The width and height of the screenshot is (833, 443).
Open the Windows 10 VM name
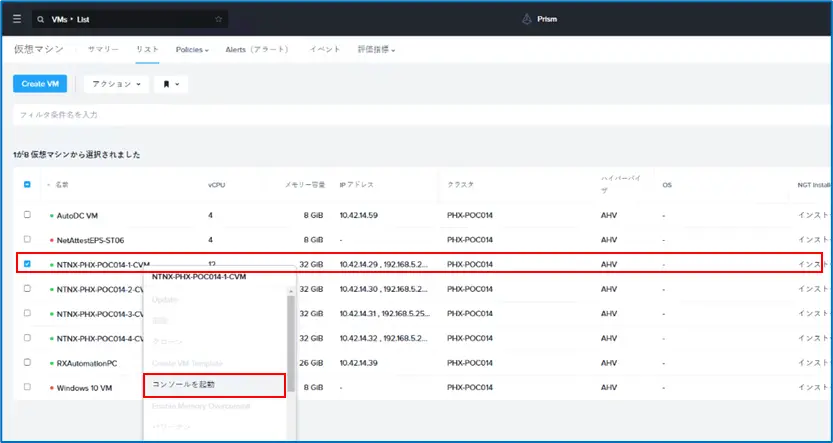coord(84,388)
